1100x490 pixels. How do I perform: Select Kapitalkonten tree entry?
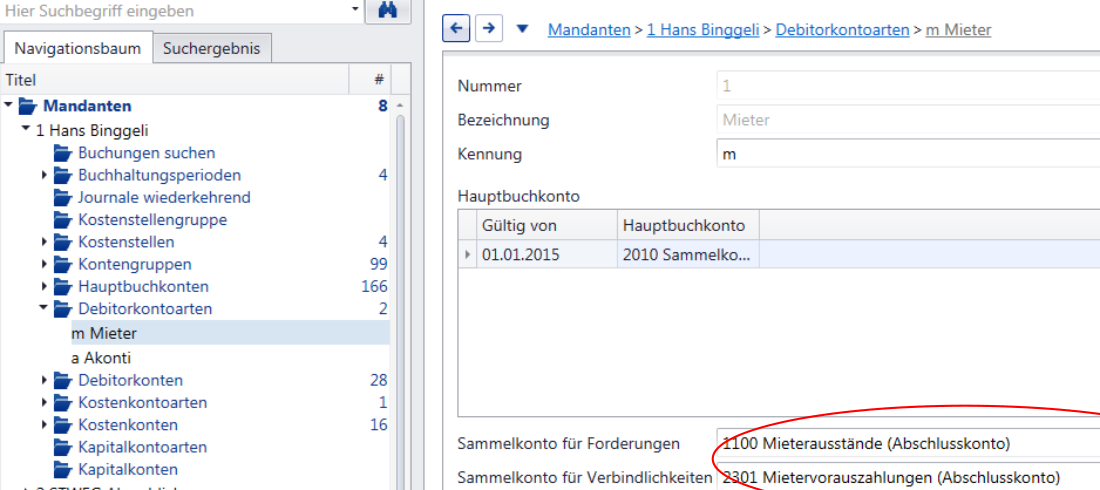click(128, 470)
